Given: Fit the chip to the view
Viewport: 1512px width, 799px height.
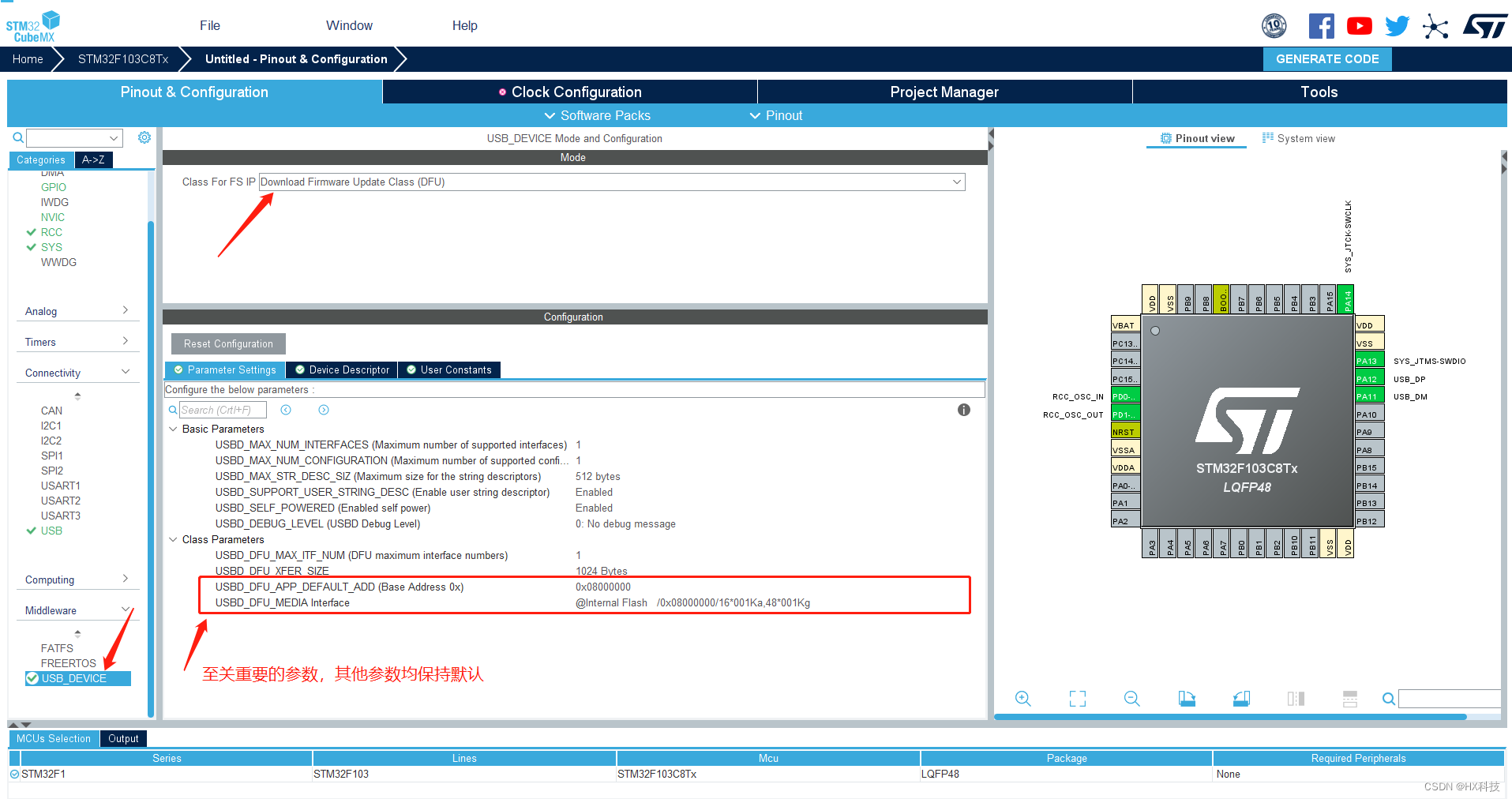Looking at the screenshot, I should [1078, 699].
